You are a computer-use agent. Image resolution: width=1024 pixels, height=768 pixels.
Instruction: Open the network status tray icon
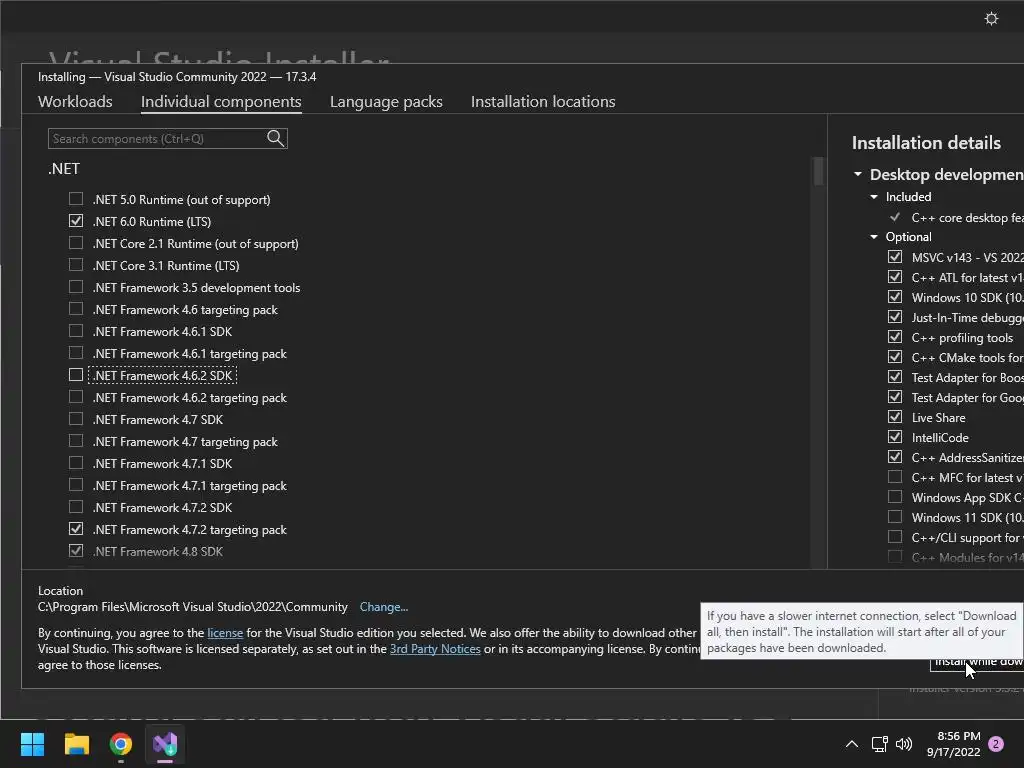tap(880, 744)
